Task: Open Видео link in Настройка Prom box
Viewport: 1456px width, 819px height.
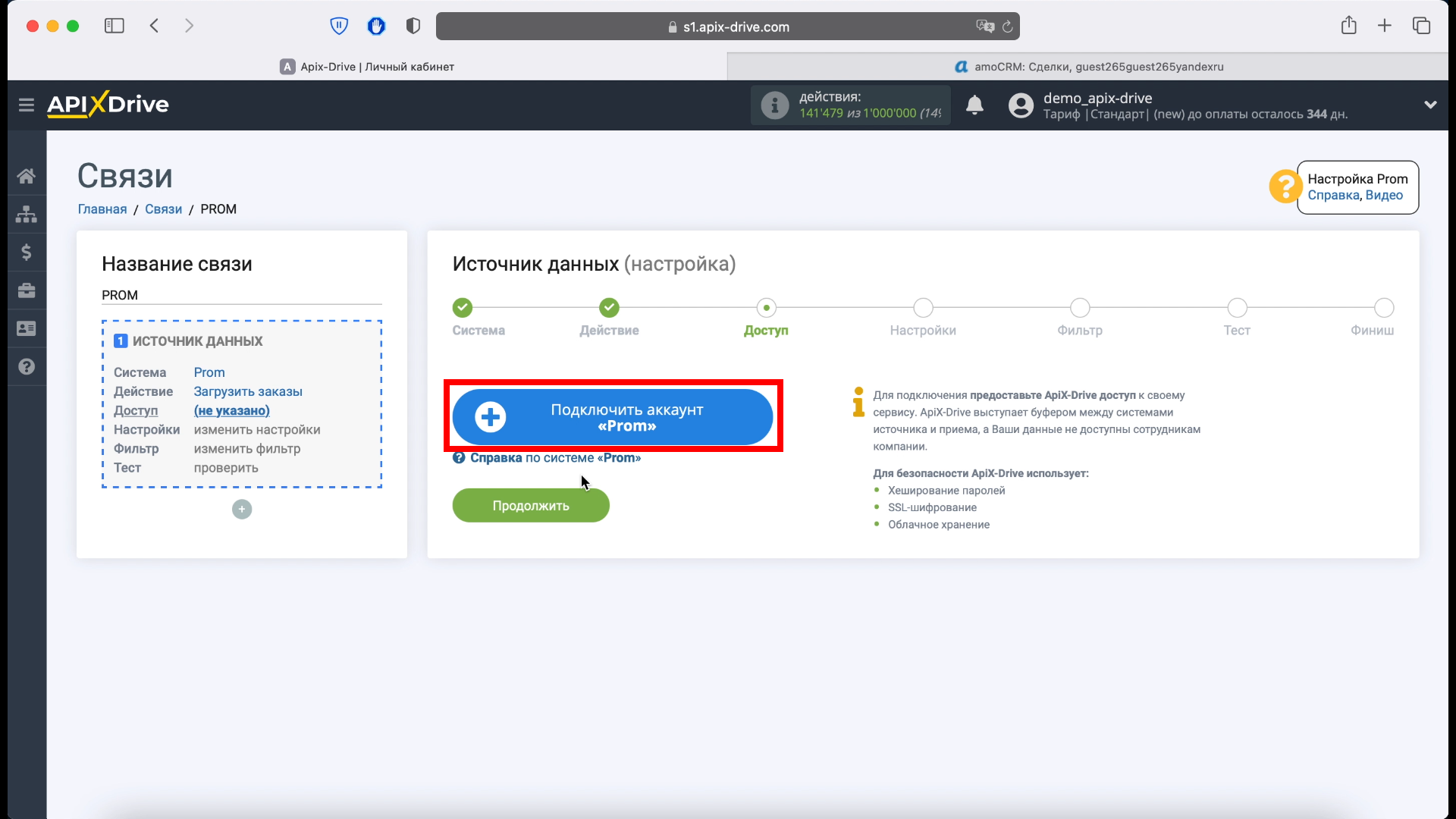Action: pyautogui.click(x=1384, y=195)
